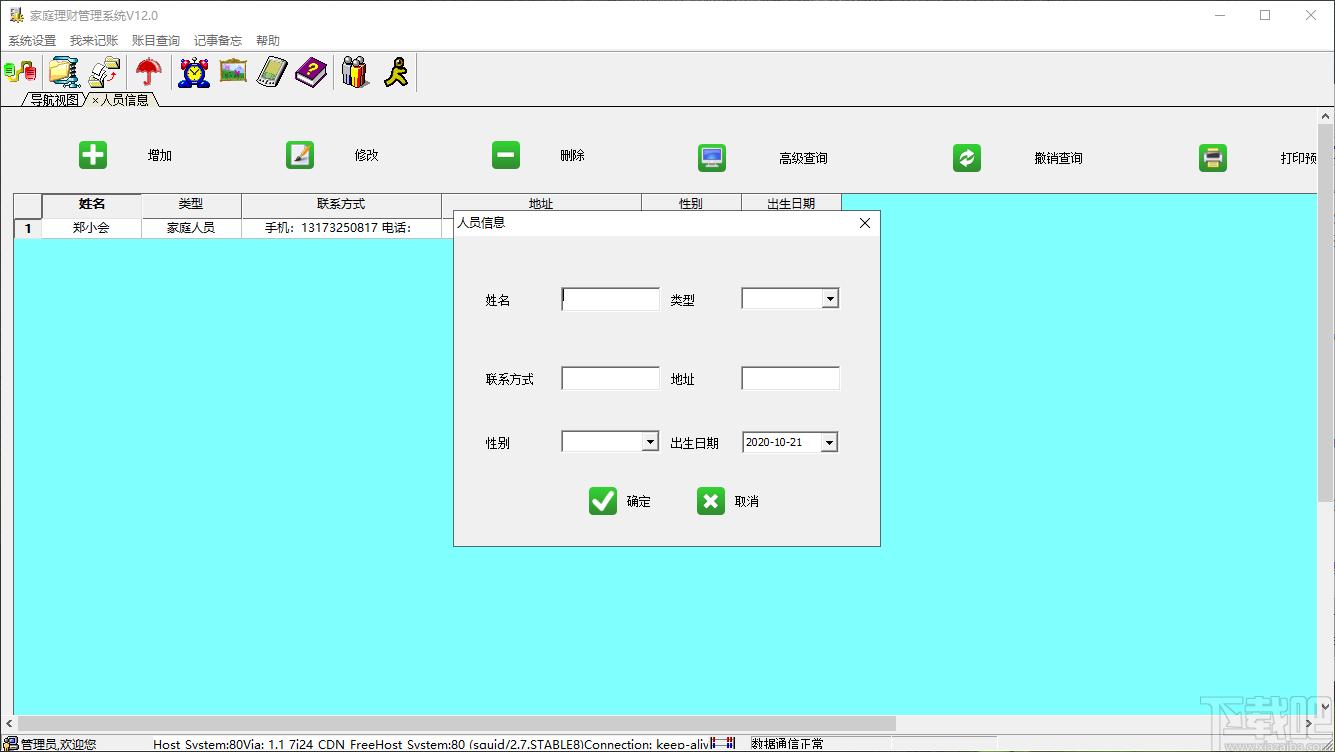Click the 撤销查询 button label
1335x752 pixels.
coord(1058,158)
